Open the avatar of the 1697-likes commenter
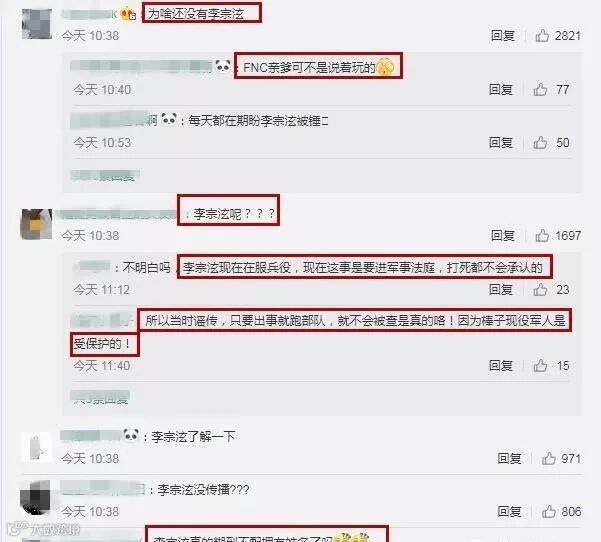 coord(36,224)
